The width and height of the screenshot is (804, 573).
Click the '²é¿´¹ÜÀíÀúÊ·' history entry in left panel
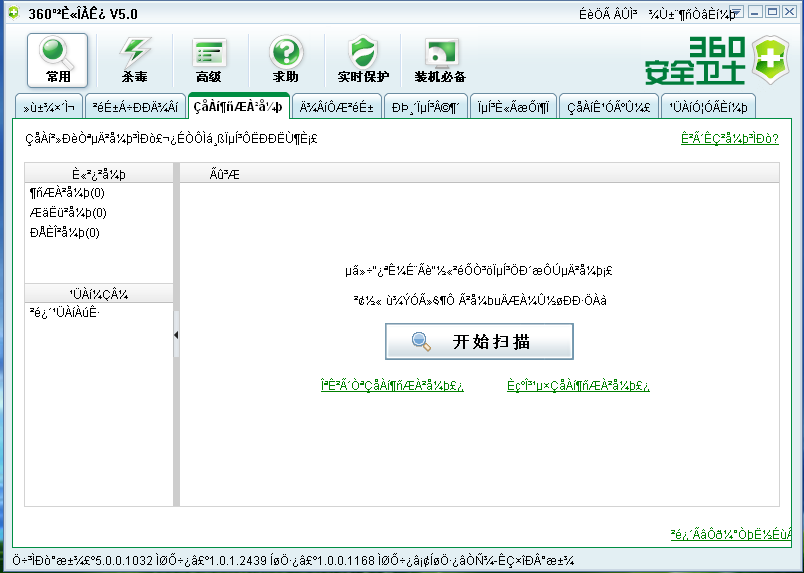(65, 313)
